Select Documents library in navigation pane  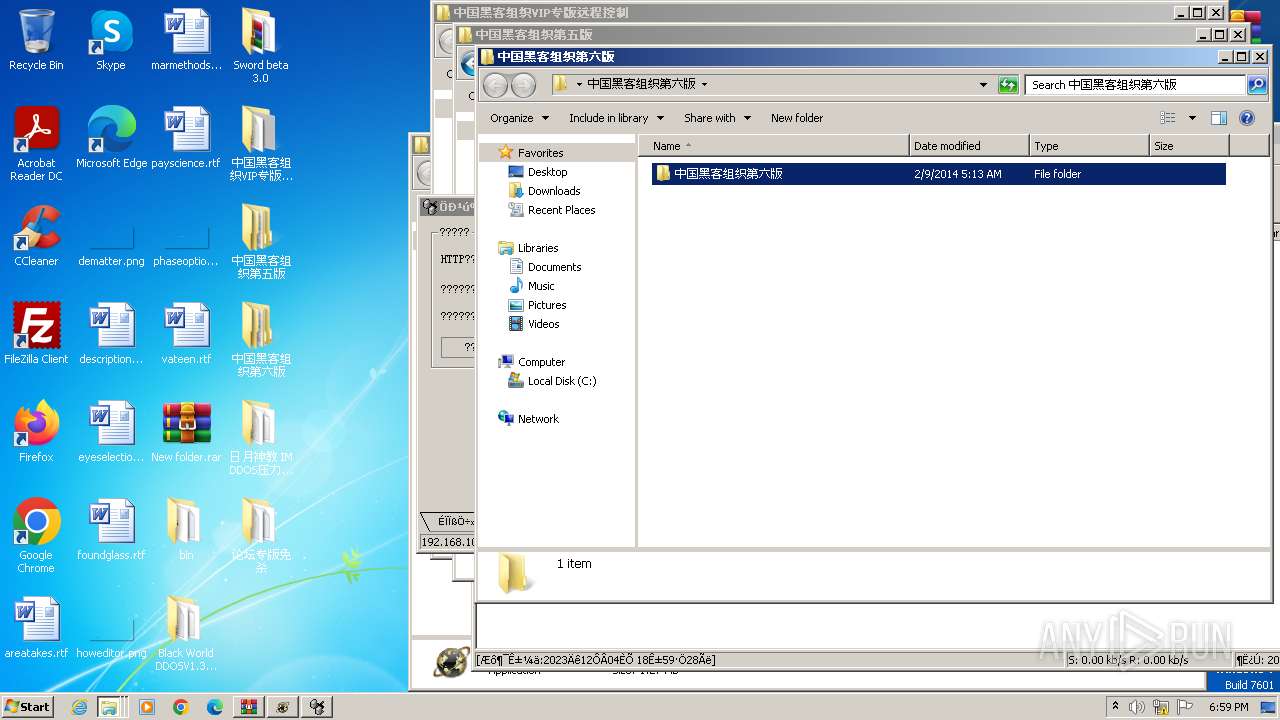[554, 267]
